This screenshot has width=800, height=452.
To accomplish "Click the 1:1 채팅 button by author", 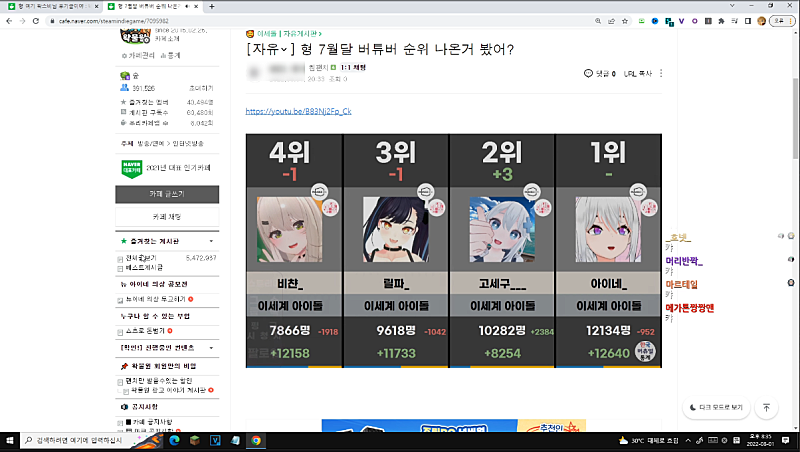I will pos(353,67).
